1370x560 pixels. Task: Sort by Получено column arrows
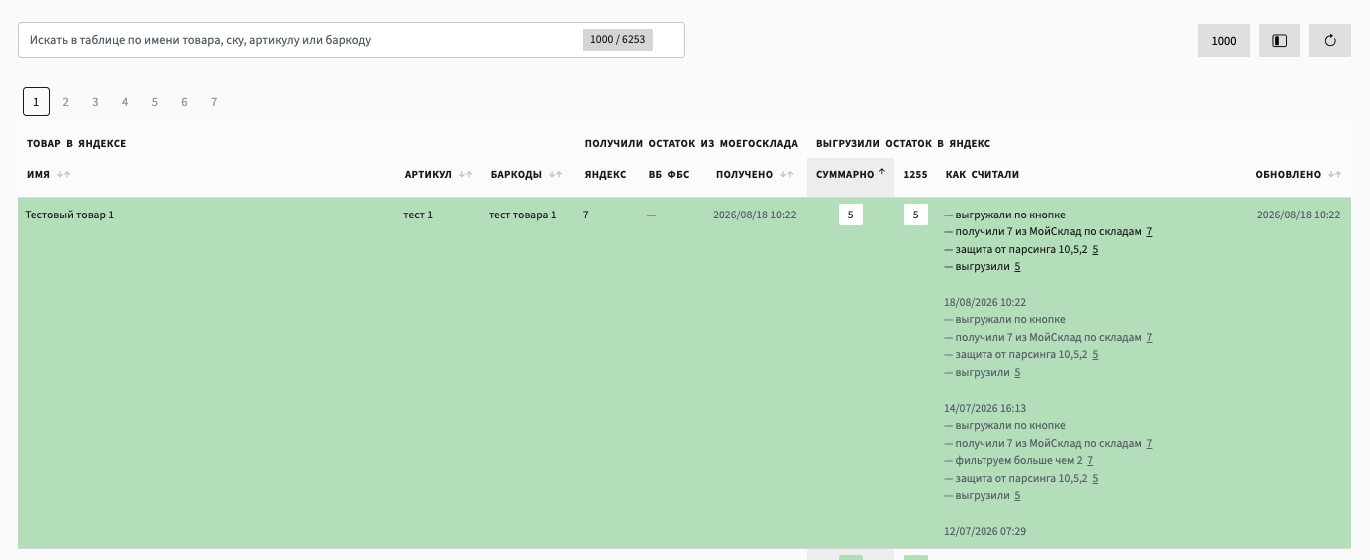point(785,174)
